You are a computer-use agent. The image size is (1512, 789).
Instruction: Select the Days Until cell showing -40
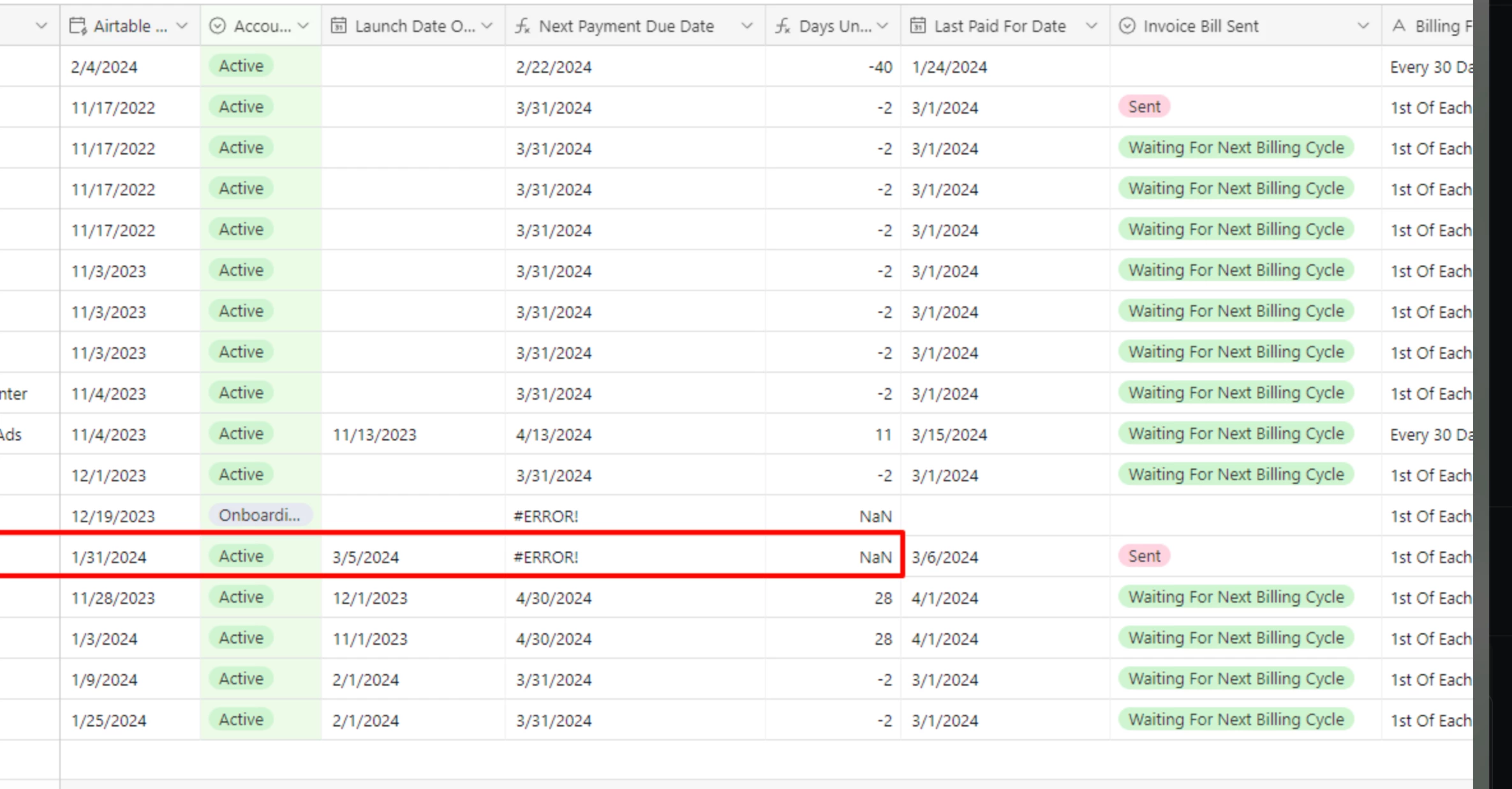pos(880,67)
